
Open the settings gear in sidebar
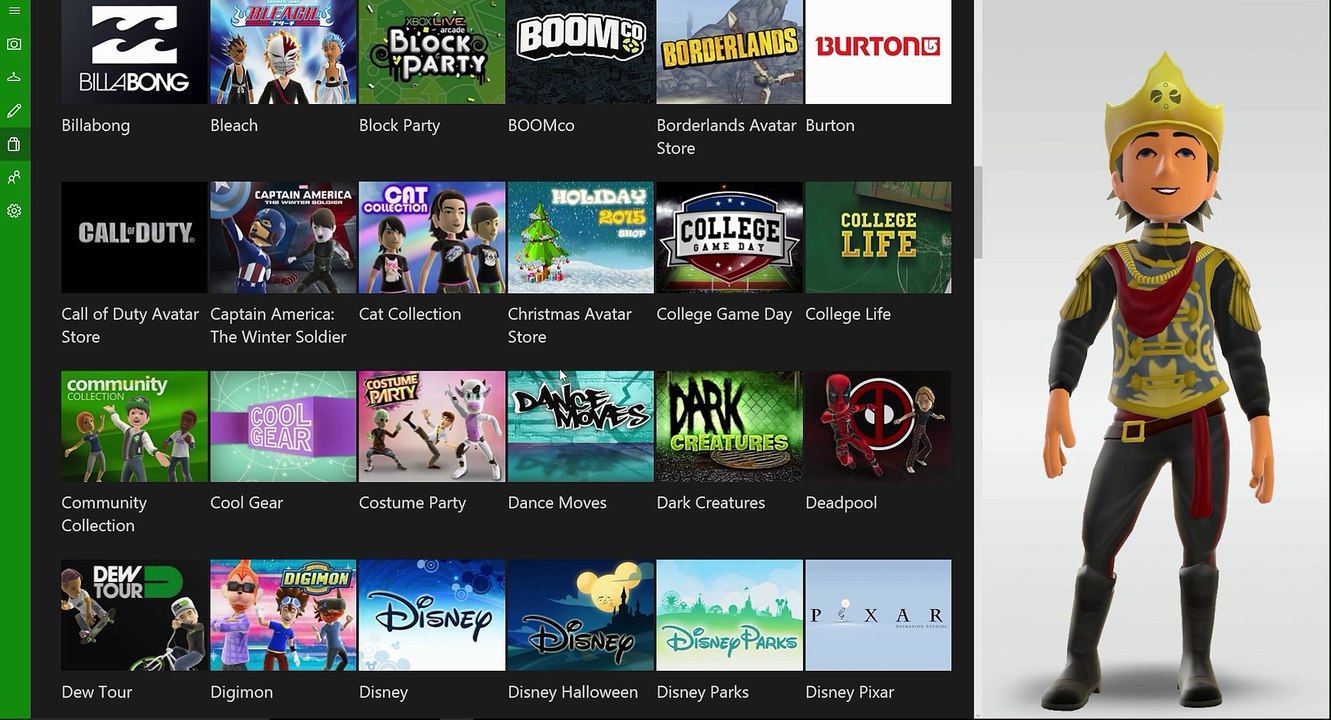[x=14, y=211]
